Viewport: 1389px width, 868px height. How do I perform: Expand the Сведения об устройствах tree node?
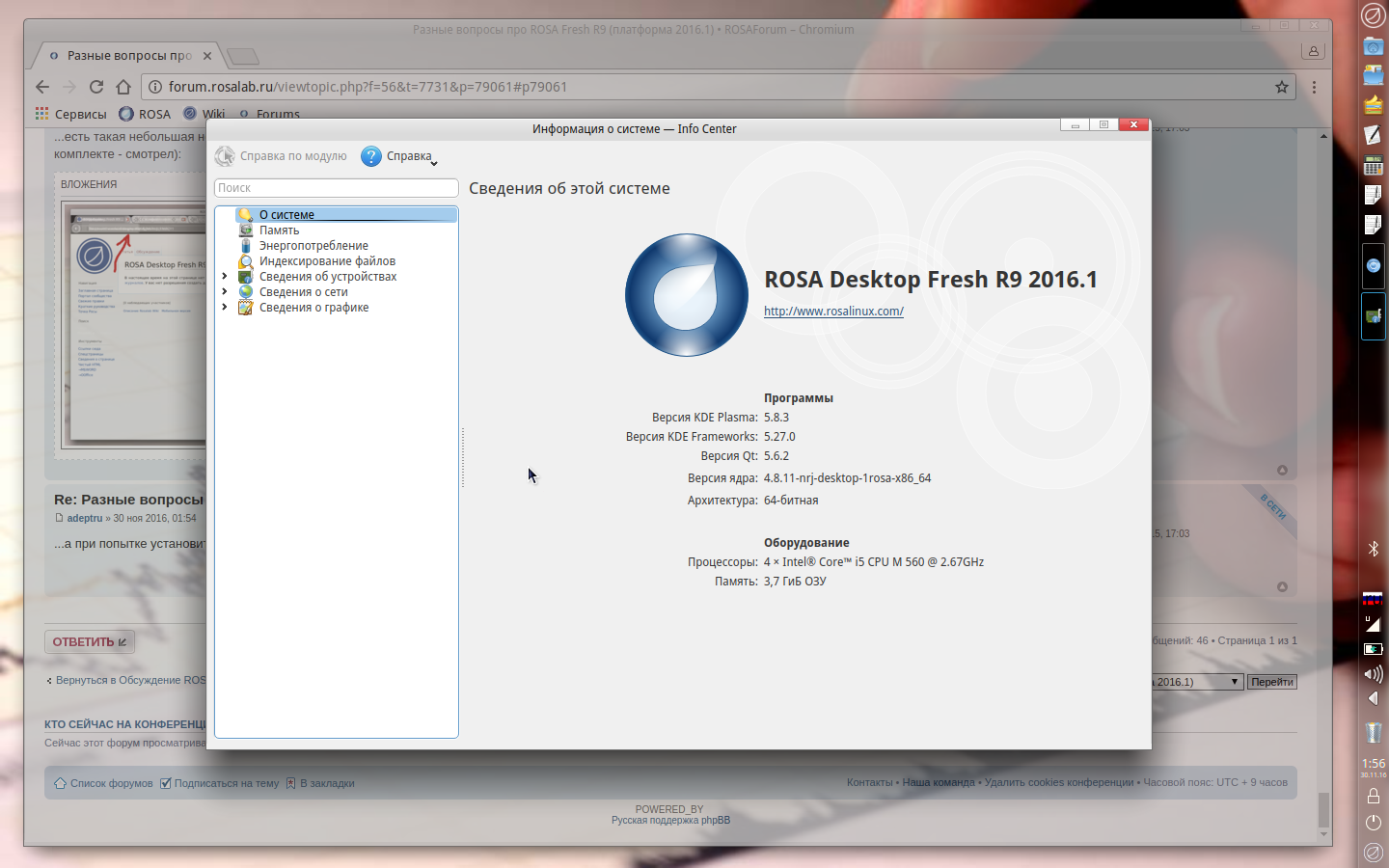[225, 277]
